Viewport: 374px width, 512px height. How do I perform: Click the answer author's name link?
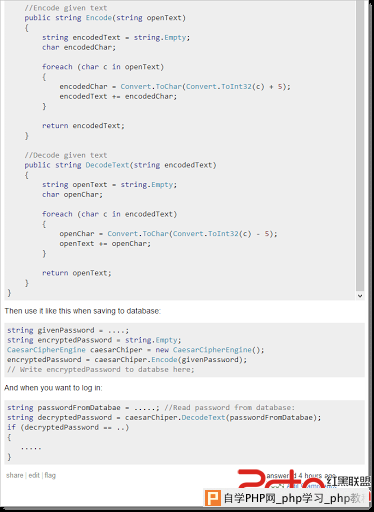(312, 486)
